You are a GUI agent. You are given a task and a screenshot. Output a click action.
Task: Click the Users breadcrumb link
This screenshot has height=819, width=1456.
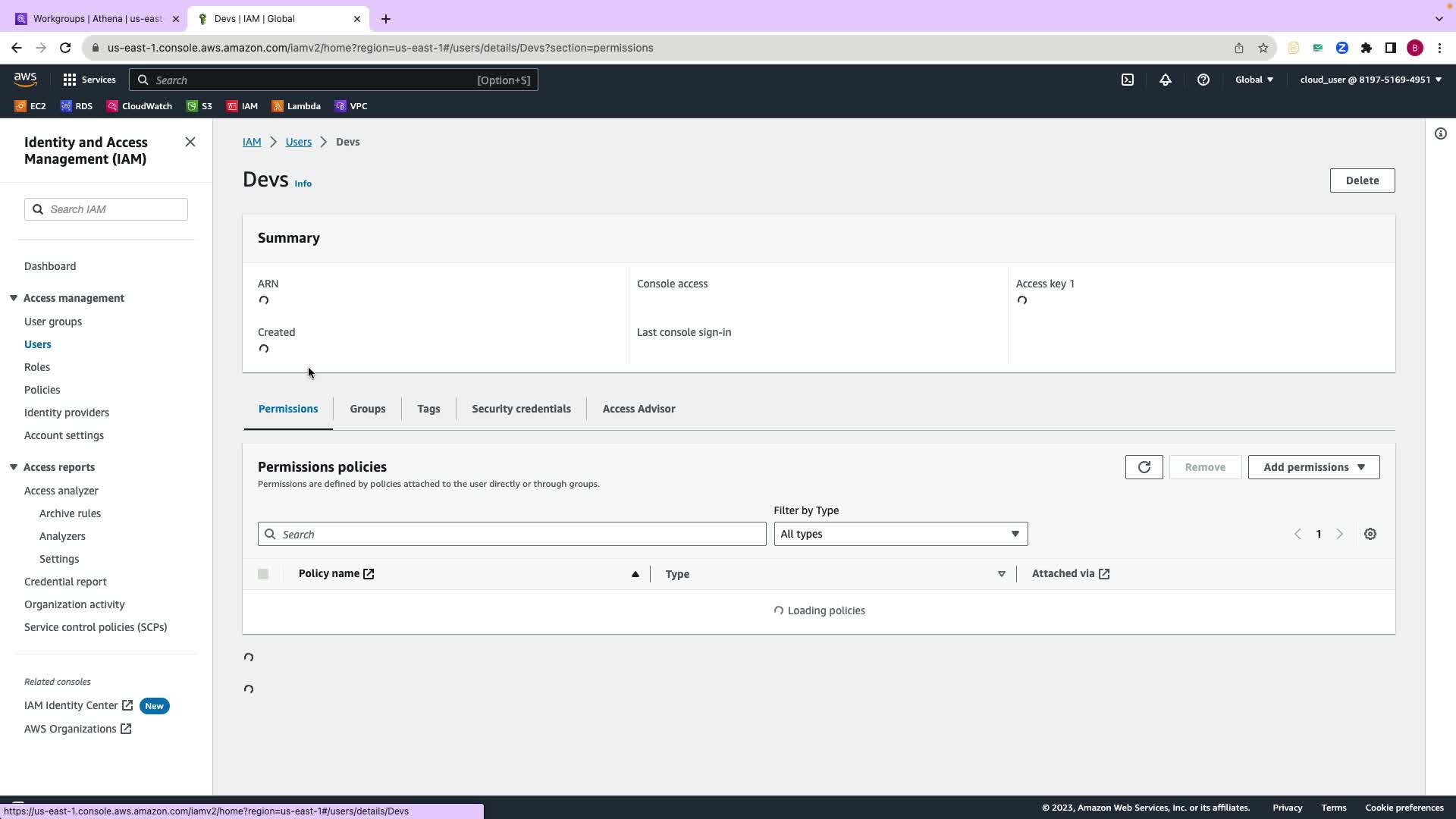(x=298, y=142)
